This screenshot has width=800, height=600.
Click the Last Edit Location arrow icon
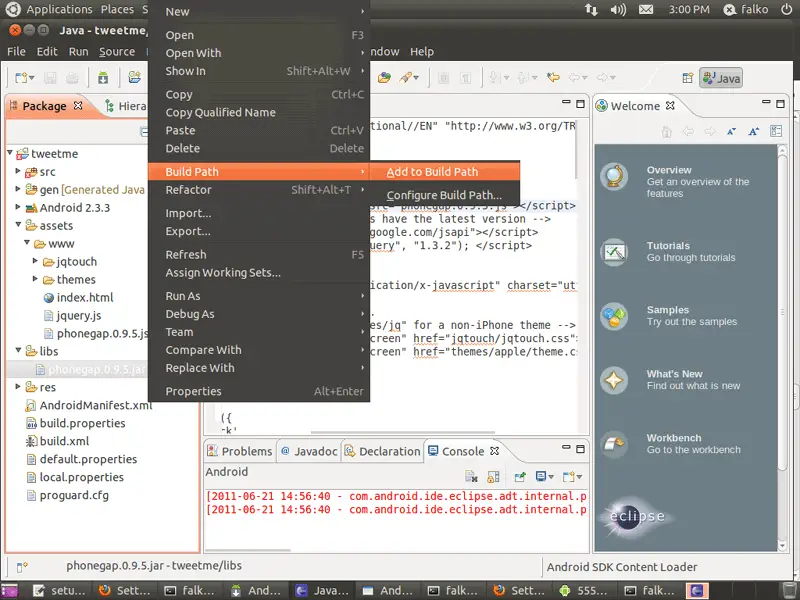pyautogui.click(x=553, y=78)
